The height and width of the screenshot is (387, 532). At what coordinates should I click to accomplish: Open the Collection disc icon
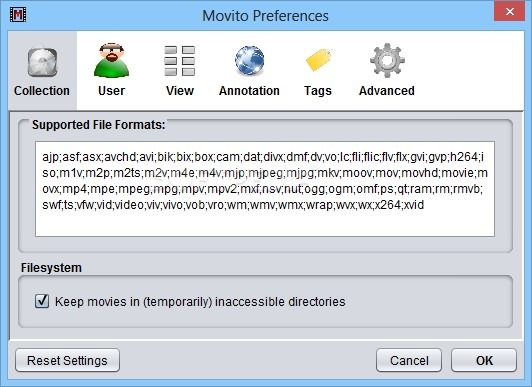(42, 62)
